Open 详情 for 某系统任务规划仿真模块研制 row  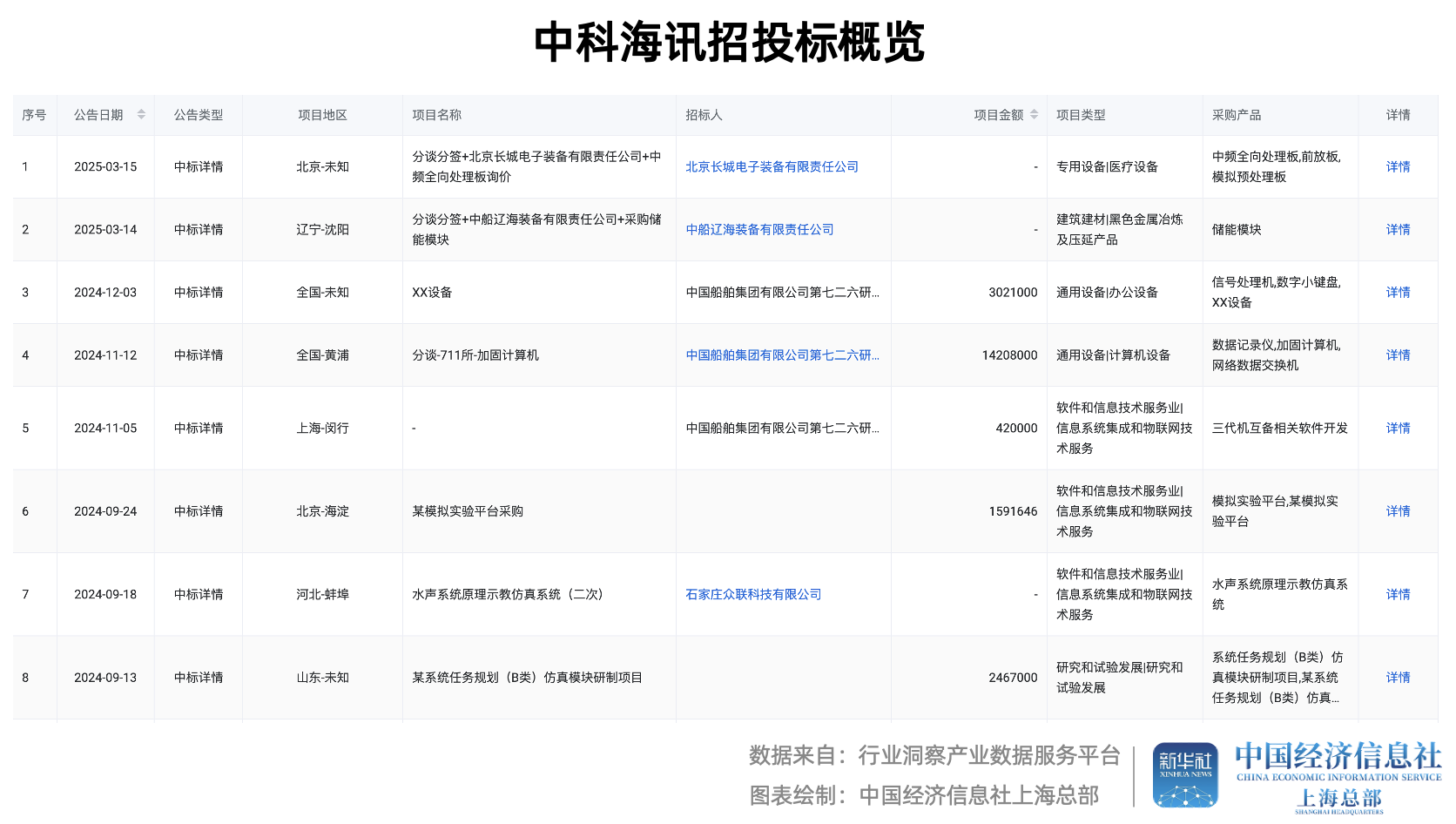1397,677
